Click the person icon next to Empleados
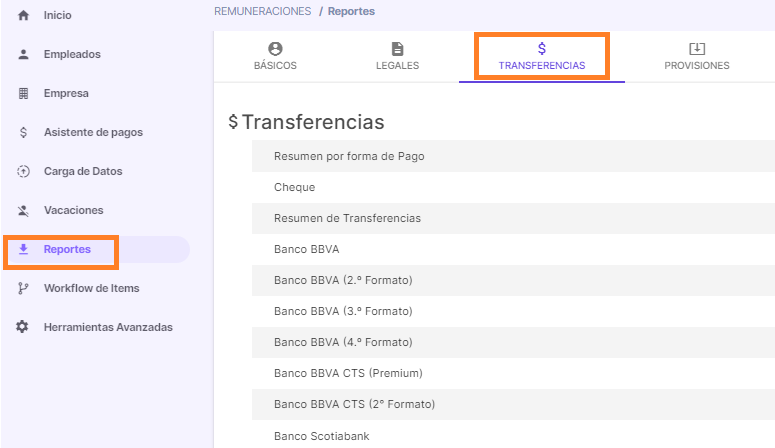Screen dimensions: 775x448 [x=24, y=55]
